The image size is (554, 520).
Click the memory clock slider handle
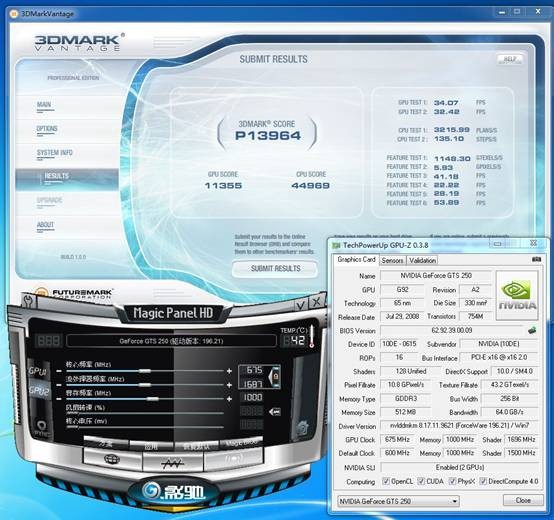(153, 399)
